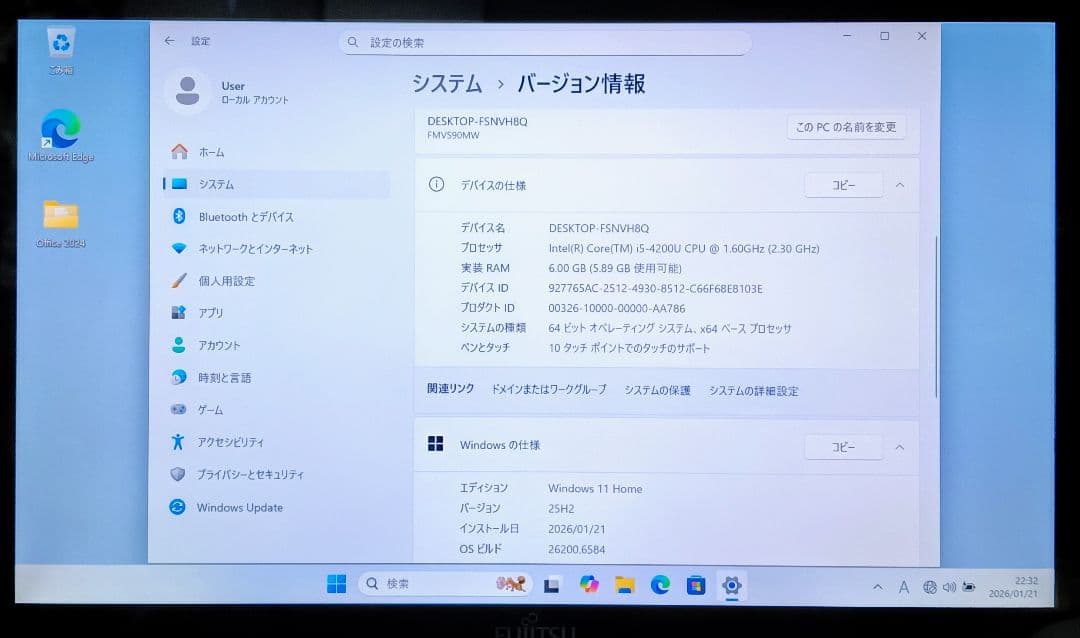1080x638 pixels.
Task: Open ネットワークとインターネット settings
Action: [x=258, y=248]
